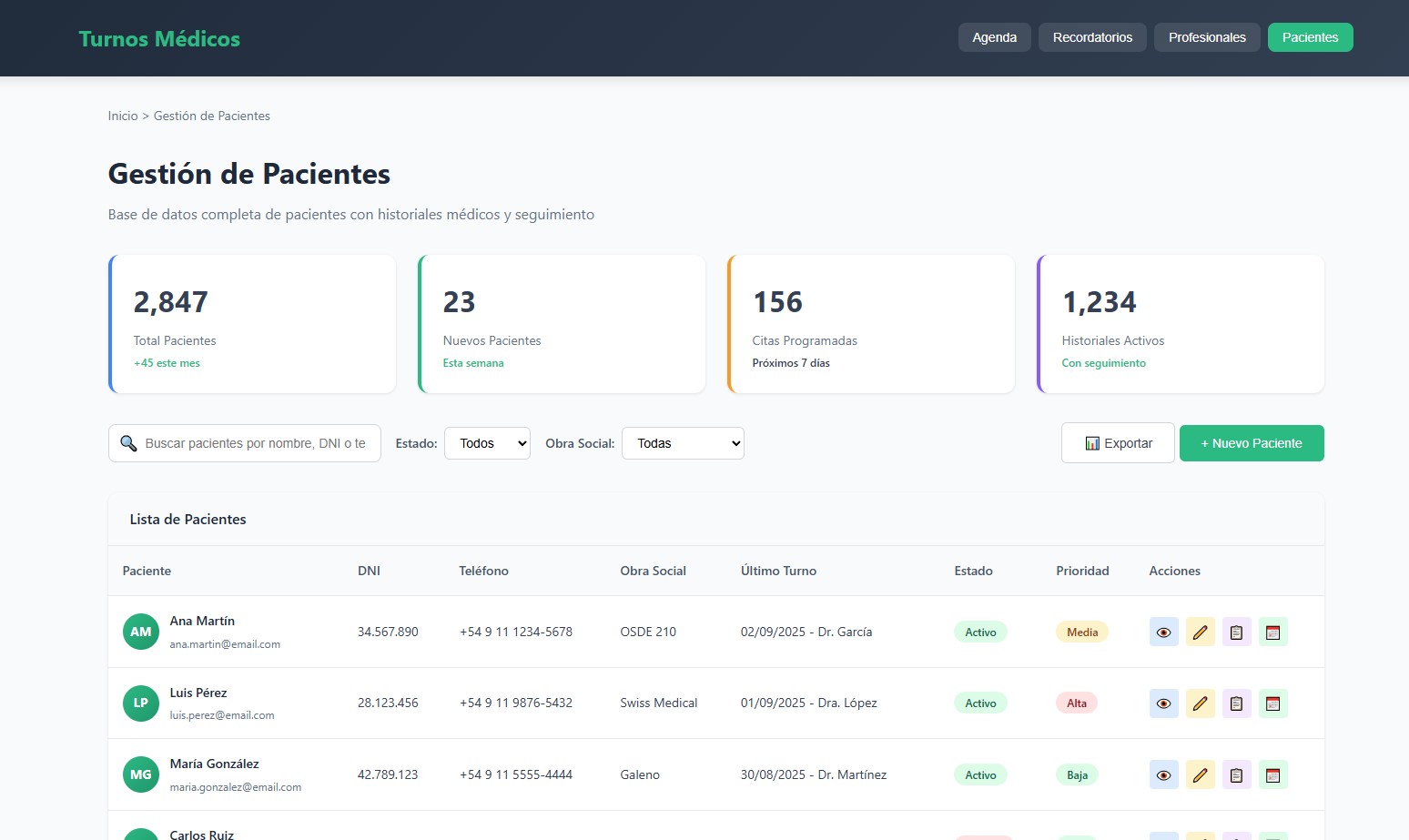Edit Luis Pérez's record with pencil icon

tap(1200, 703)
